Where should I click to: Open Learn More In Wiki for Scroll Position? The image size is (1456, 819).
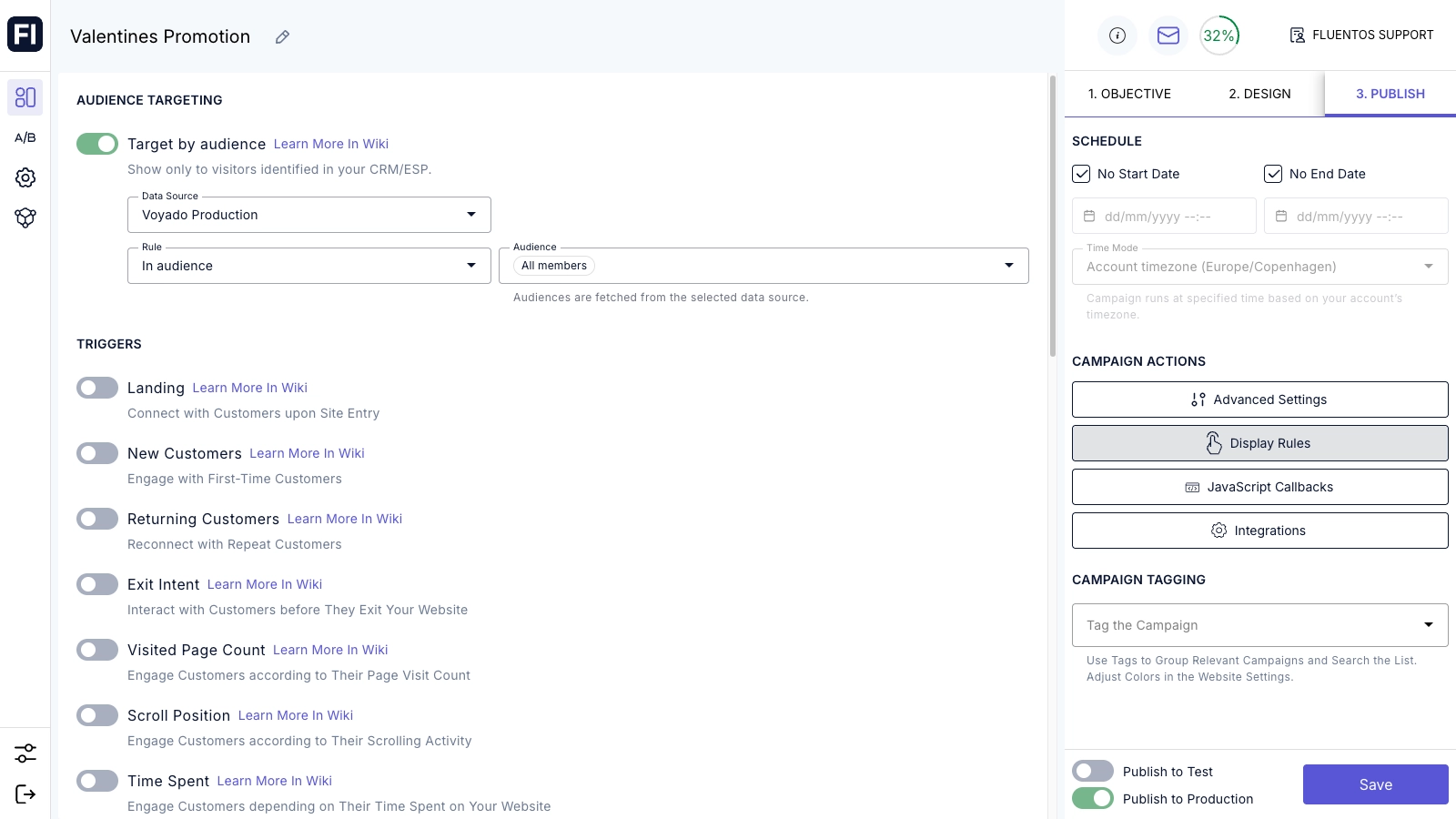pos(296,715)
